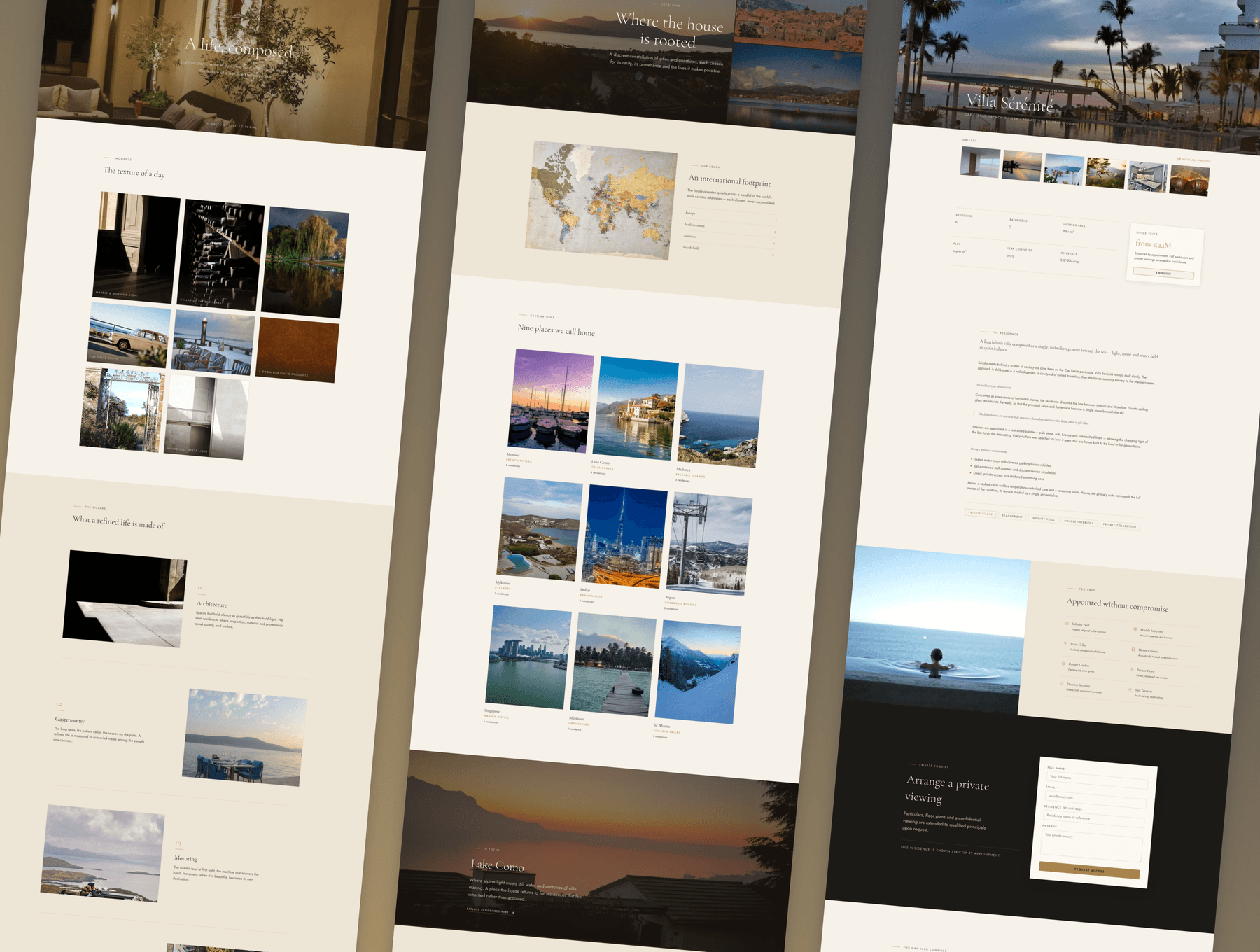Click the Architecture pillar image

125,598
